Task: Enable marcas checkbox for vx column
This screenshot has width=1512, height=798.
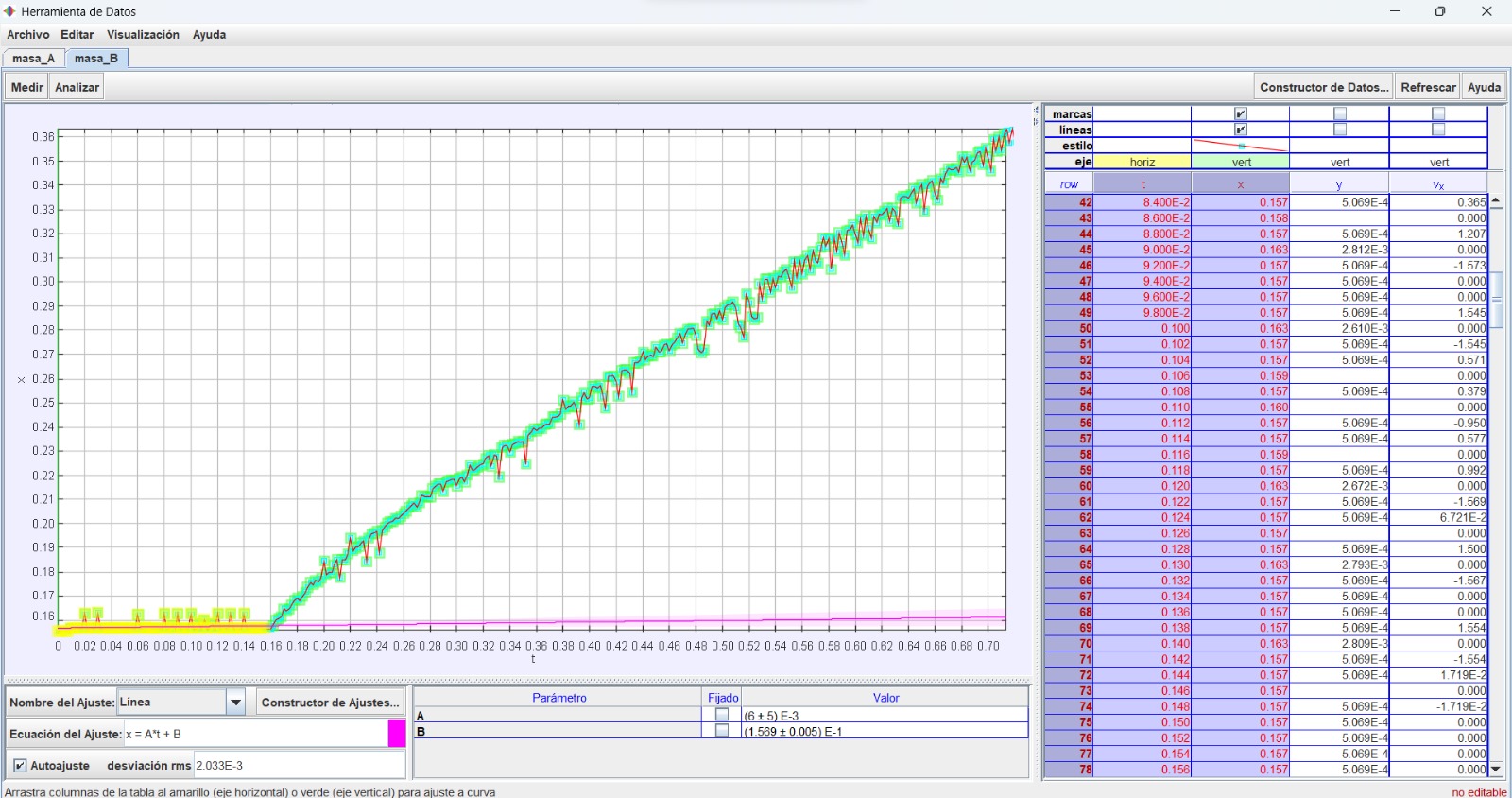Action: click(1437, 113)
